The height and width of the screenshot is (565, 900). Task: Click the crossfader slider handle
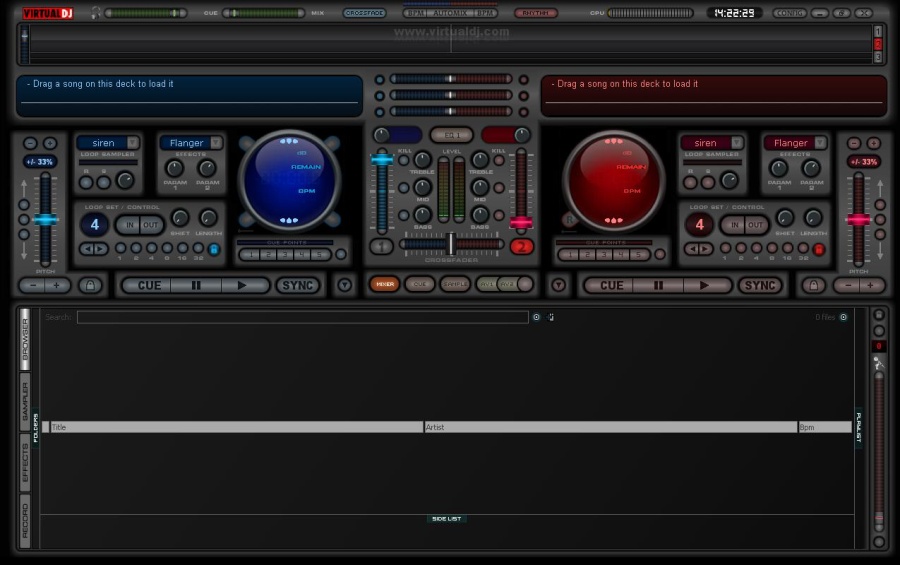(451, 243)
